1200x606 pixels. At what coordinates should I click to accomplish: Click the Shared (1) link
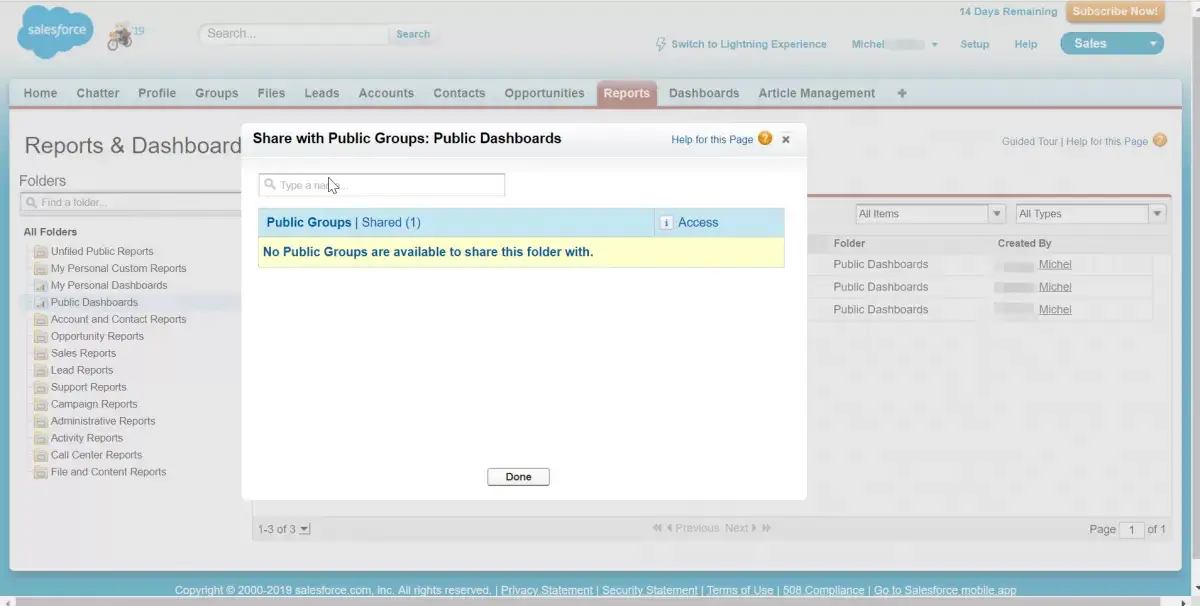click(x=391, y=222)
